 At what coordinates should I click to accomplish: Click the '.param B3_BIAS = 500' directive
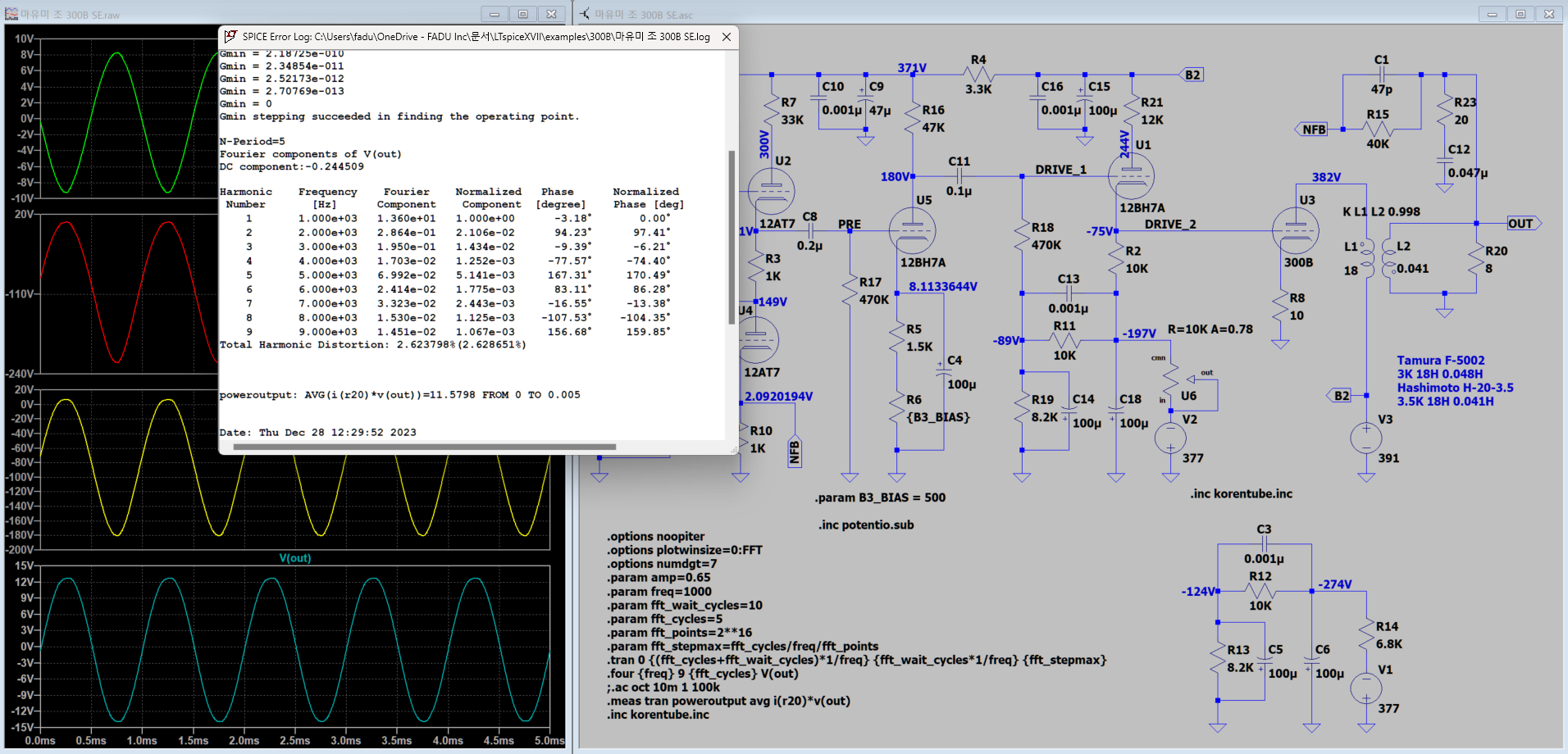coord(880,497)
